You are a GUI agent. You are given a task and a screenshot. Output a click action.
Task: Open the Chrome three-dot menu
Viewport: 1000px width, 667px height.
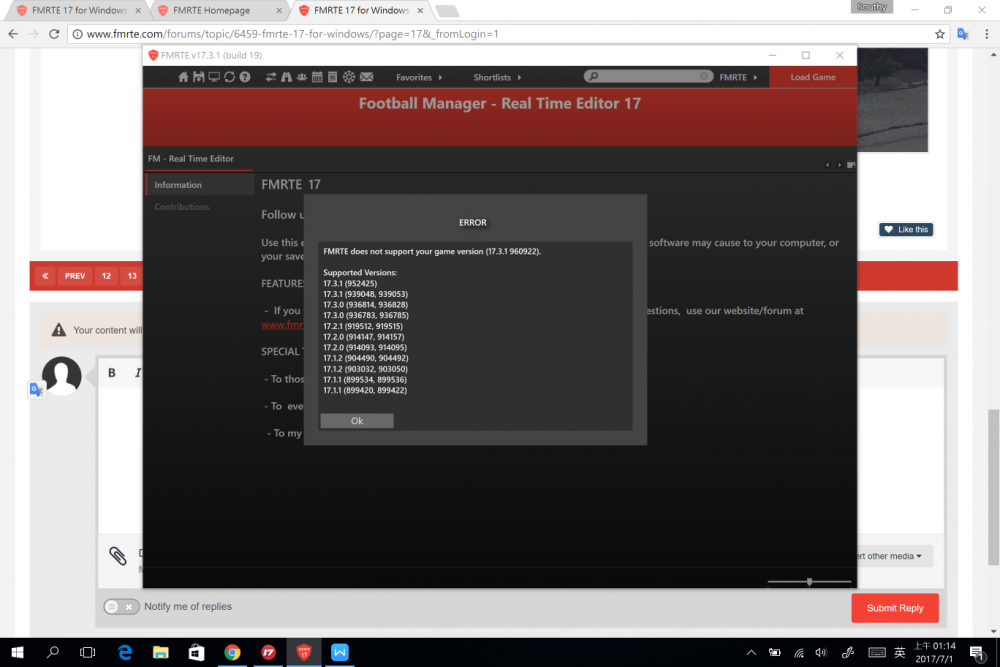(987, 34)
